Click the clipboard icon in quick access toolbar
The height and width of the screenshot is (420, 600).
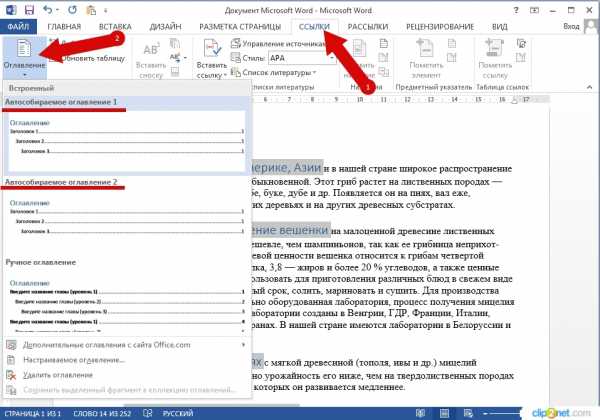(91, 10)
